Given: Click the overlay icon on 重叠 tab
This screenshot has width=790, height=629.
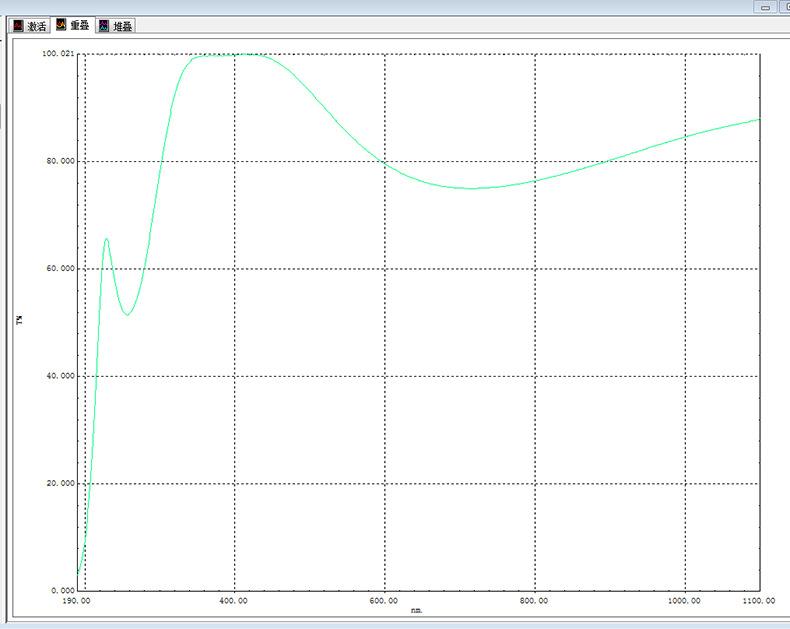Looking at the screenshot, I should (x=61, y=25).
